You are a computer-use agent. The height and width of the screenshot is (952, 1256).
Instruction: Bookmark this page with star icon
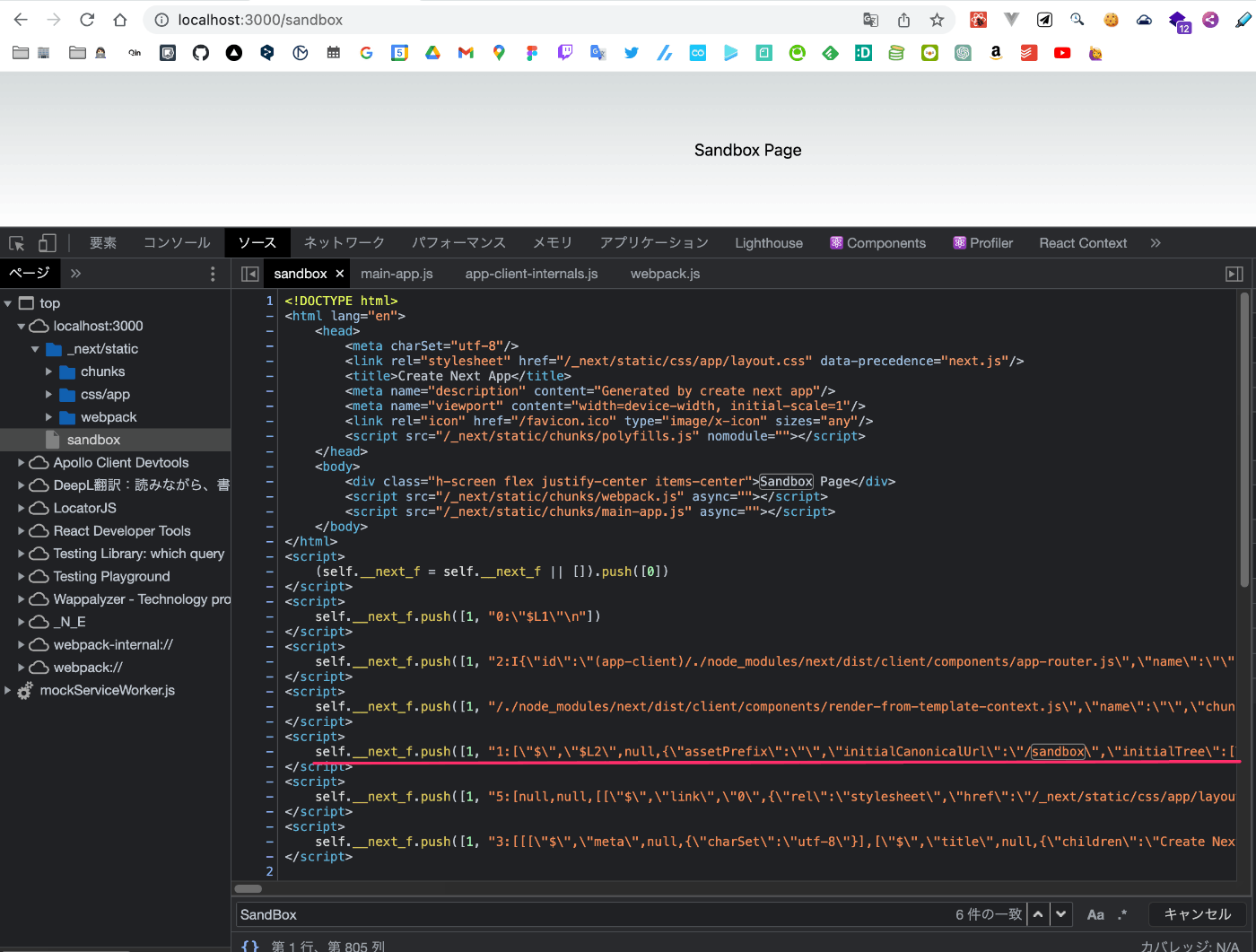tap(937, 20)
